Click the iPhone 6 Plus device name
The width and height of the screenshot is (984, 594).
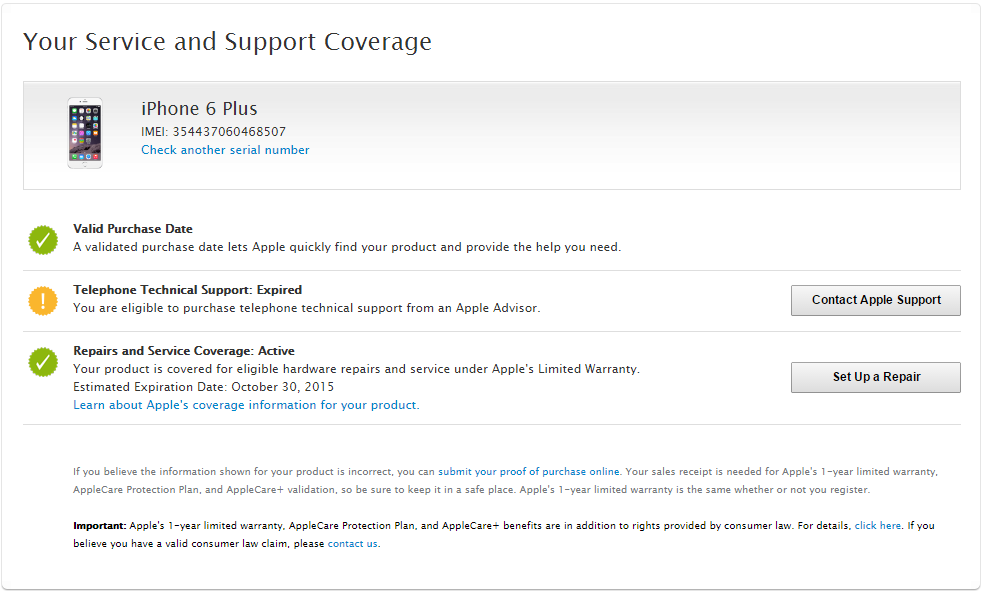[x=199, y=109]
